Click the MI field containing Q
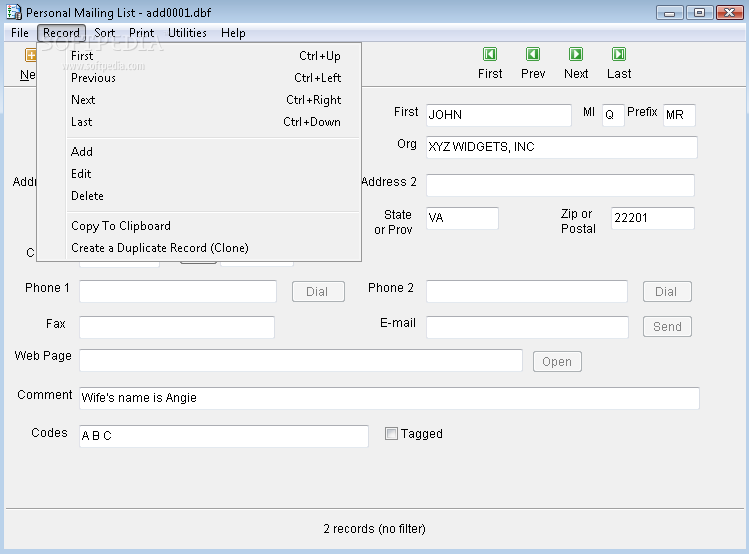This screenshot has height=554, width=749. coord(613,115)
